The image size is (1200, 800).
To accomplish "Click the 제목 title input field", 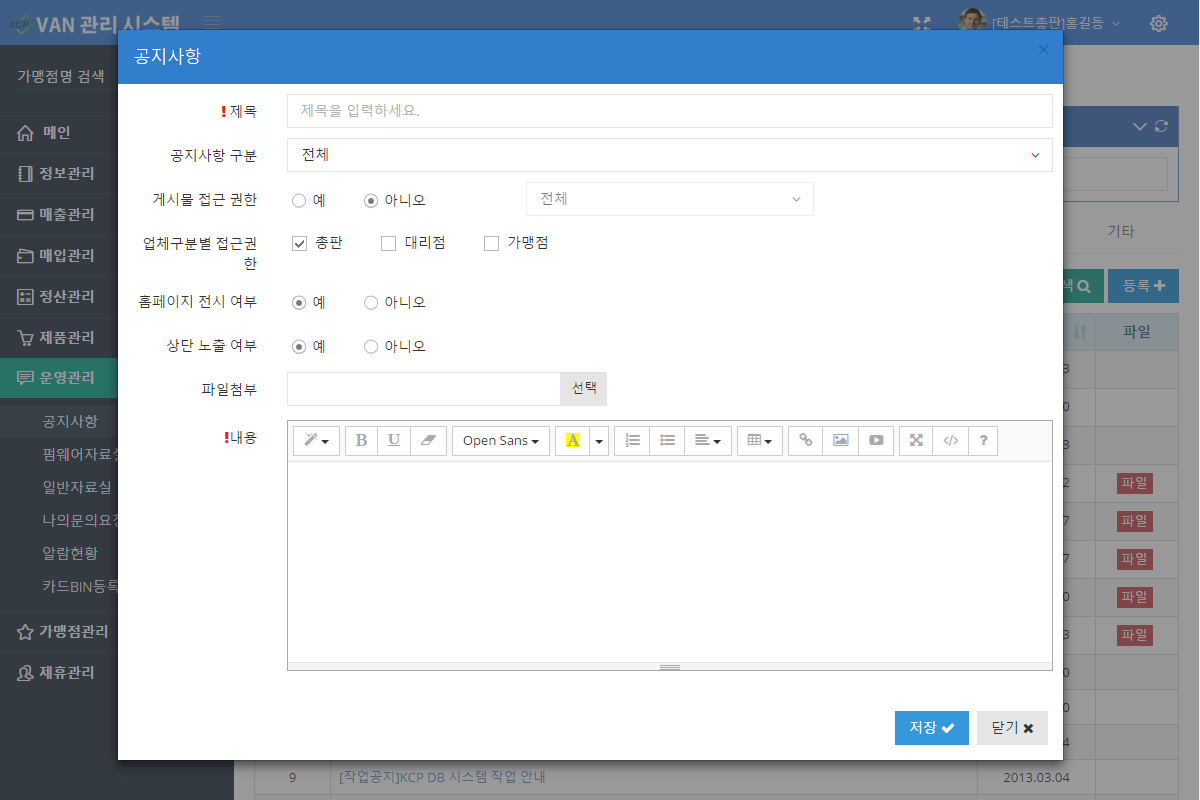I will pyautogui.click(x=670, y=111).
